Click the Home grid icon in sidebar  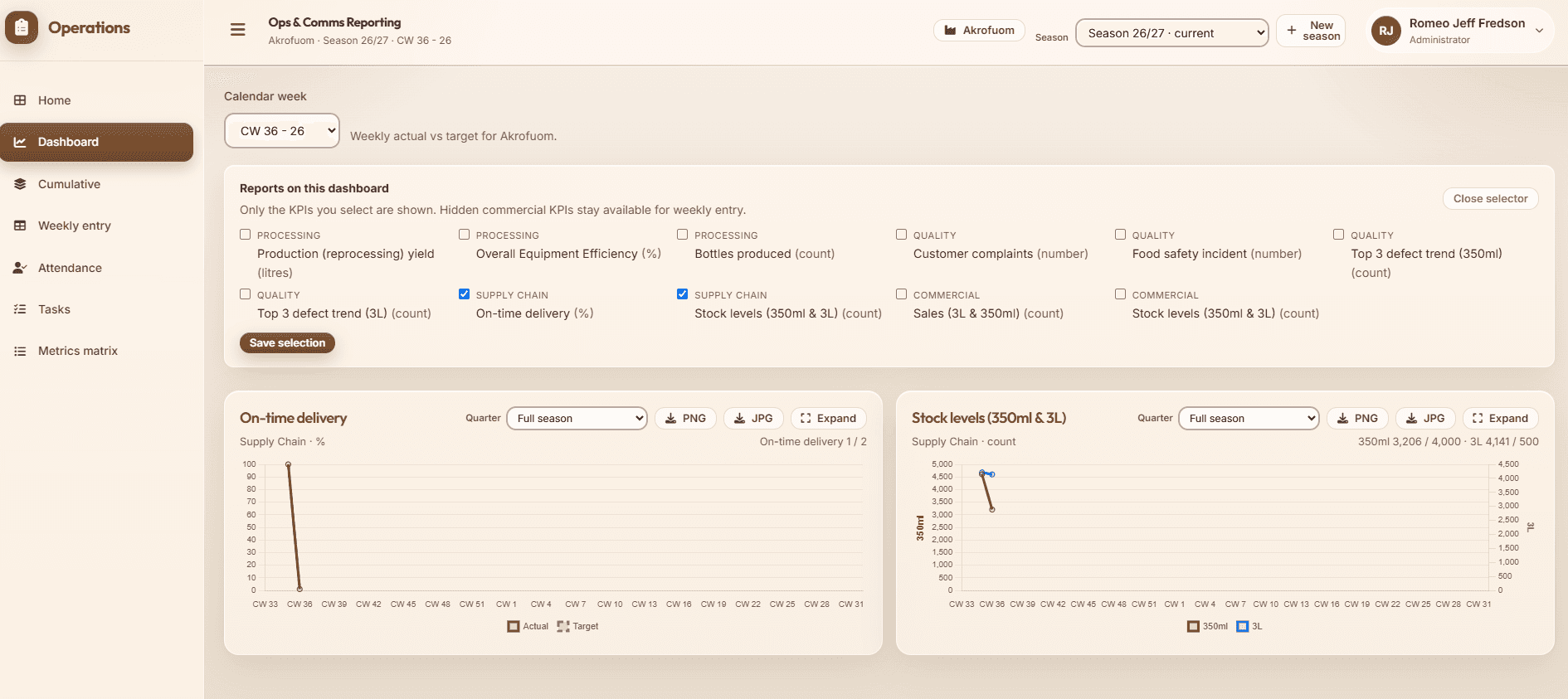(20, 100)
